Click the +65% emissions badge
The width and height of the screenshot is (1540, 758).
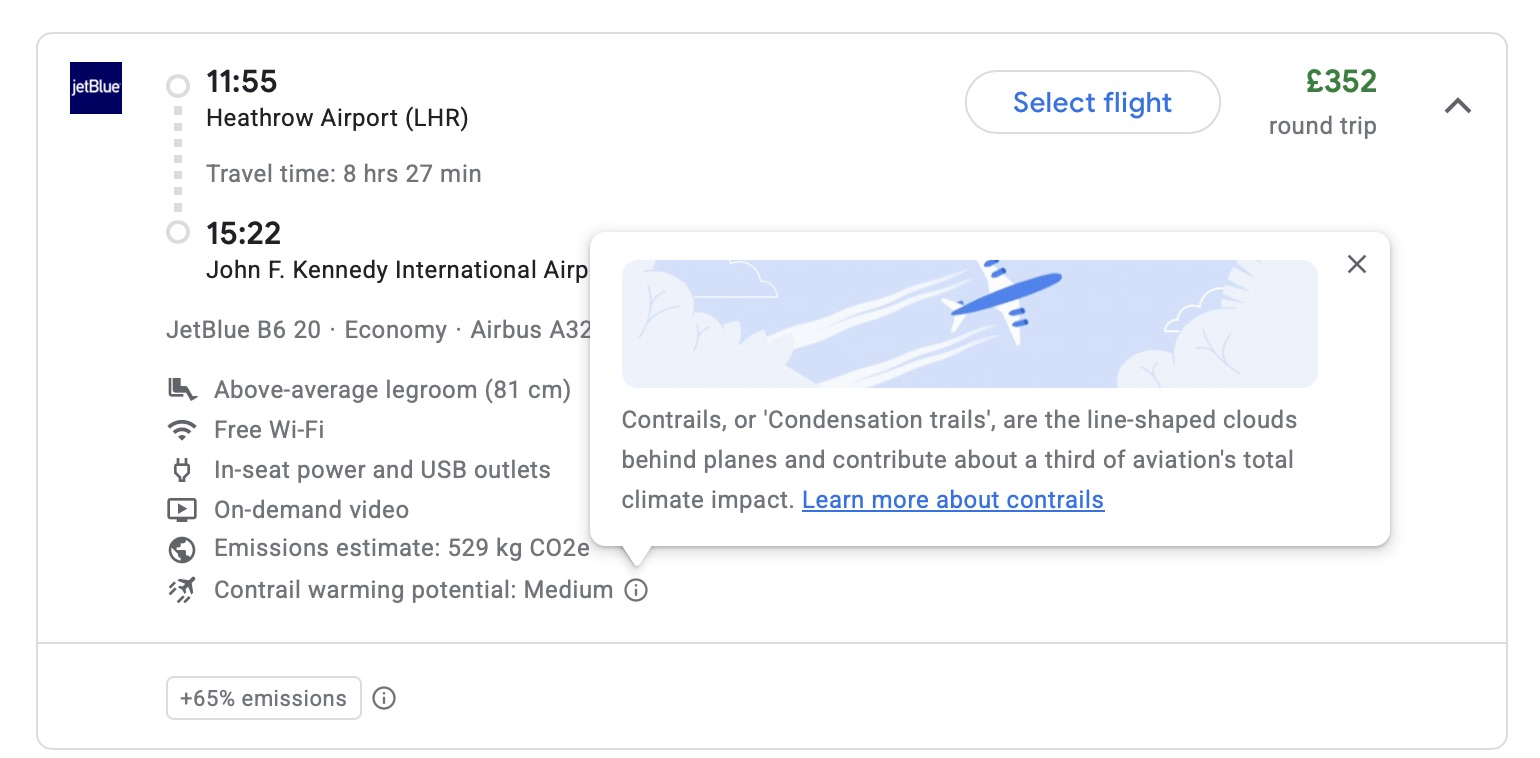point(263,698)
